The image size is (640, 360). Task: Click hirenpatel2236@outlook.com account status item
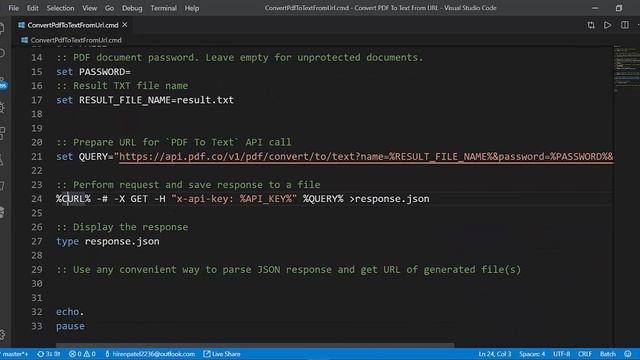point(150,354)
